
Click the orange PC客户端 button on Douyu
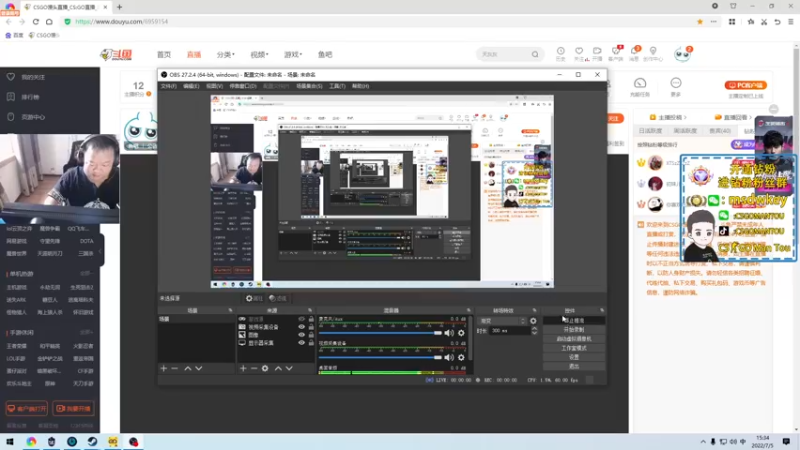745,85
